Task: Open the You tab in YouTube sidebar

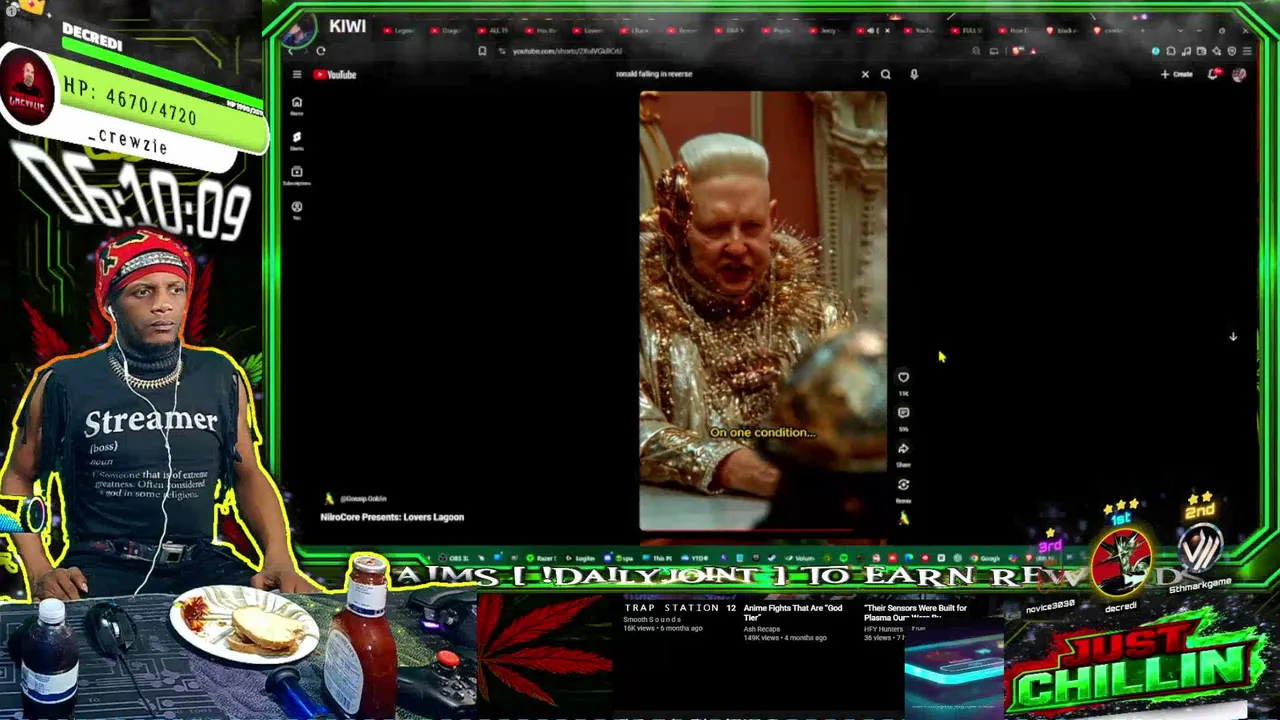Action: pos(296,210)
